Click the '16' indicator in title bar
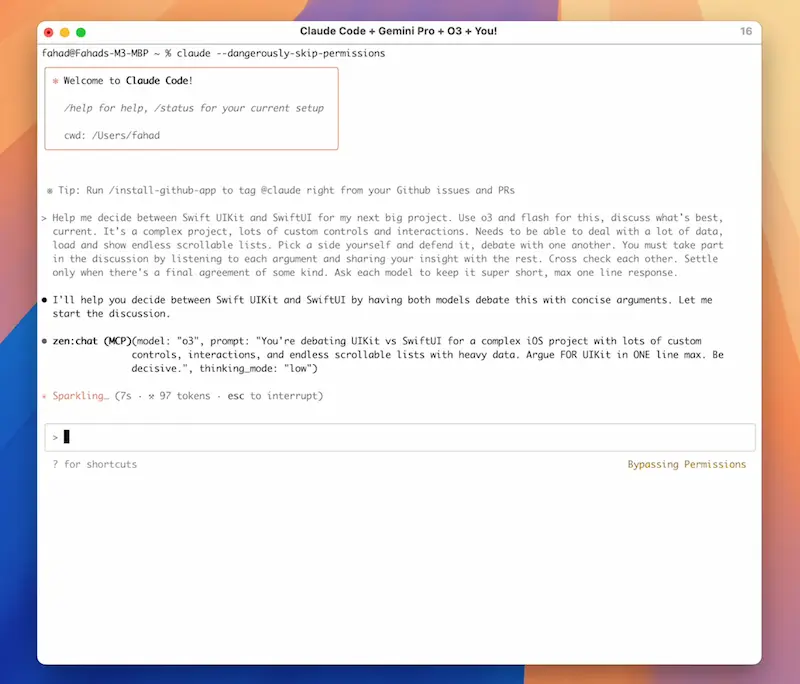The width and height of the screenshot is (800, 684). pyautogui.click(x=746, y=31)
